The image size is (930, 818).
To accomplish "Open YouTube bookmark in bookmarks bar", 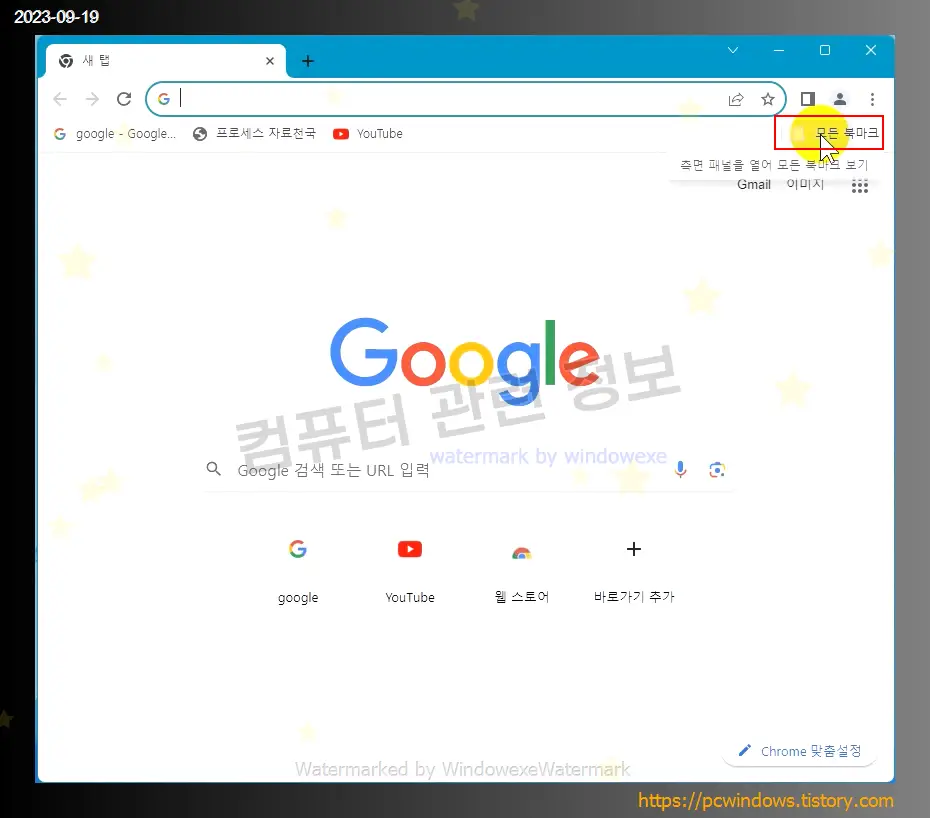I will (368, 133).
